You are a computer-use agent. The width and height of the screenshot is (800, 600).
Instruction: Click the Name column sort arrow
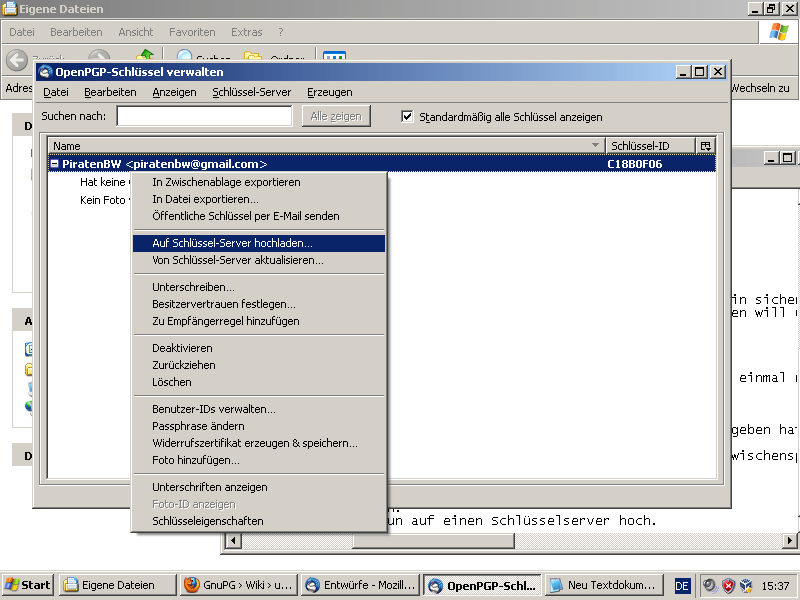595,145
